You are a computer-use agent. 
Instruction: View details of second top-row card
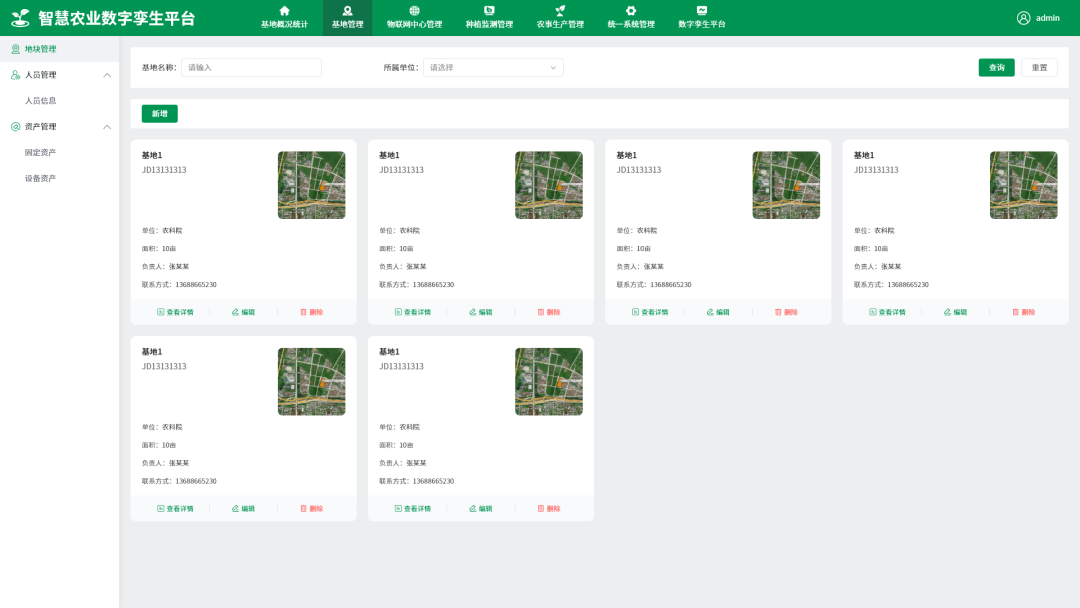click(x=413, y=312)
